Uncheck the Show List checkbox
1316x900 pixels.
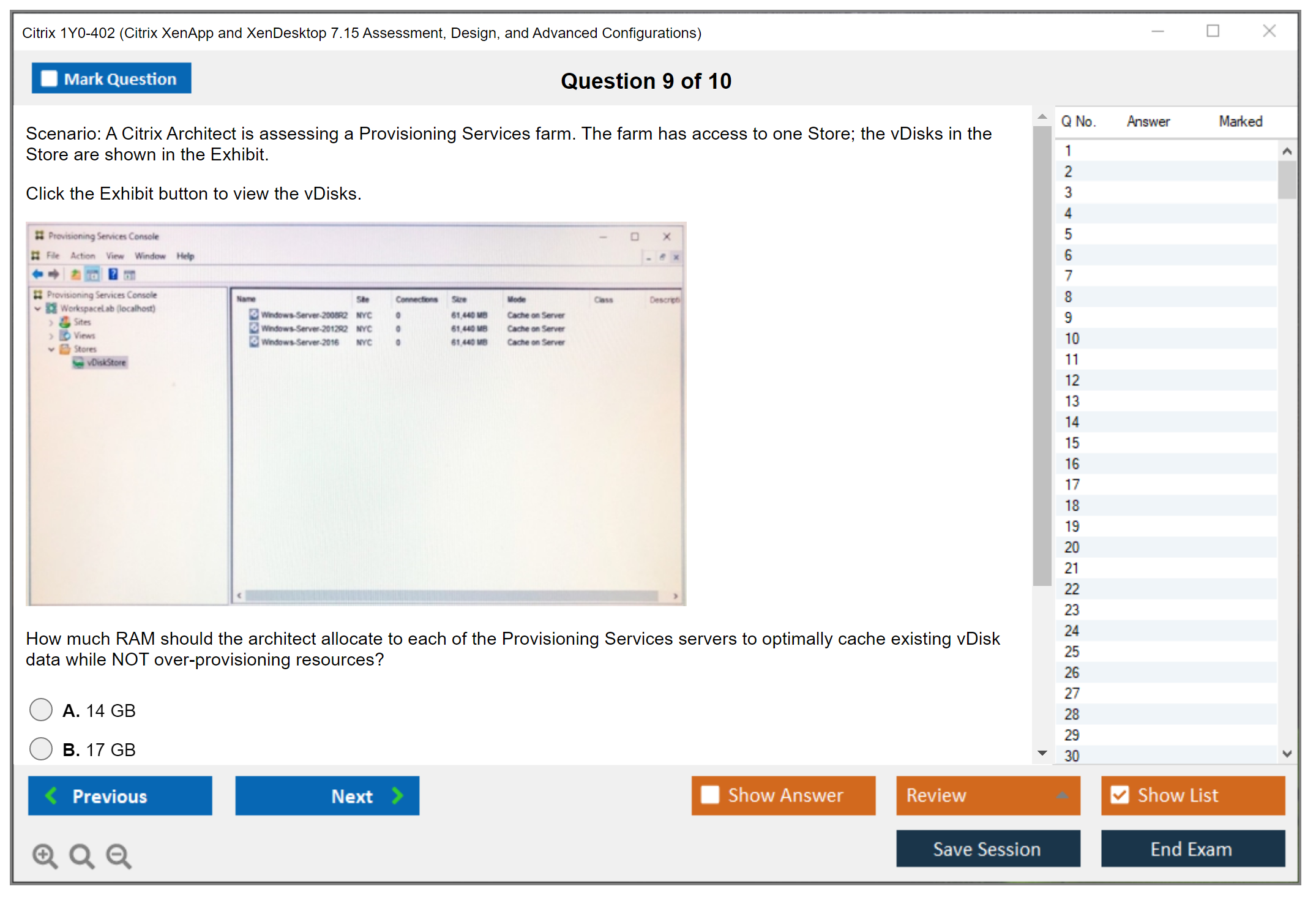pyautogui.click(x=1120, y=795)
